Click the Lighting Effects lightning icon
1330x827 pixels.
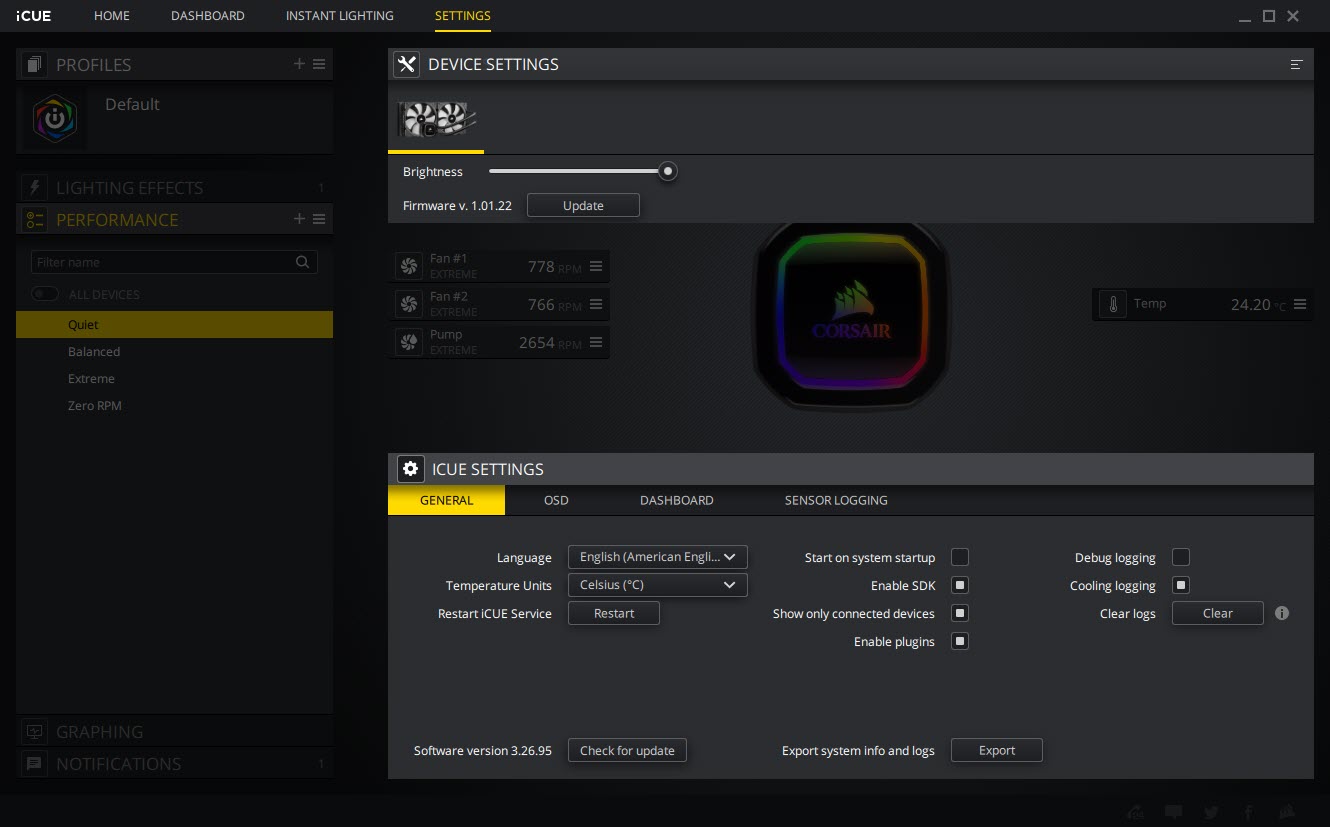coord(35,188)
